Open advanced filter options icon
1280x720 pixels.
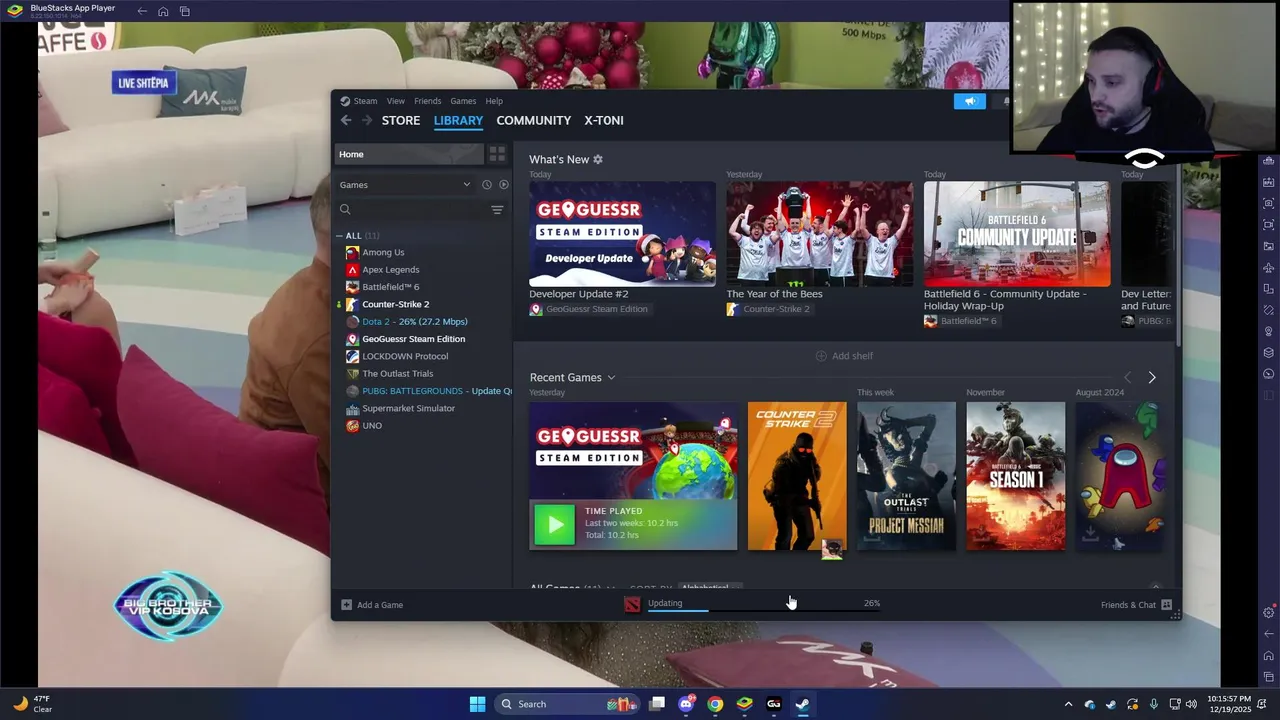pos(497,209)
